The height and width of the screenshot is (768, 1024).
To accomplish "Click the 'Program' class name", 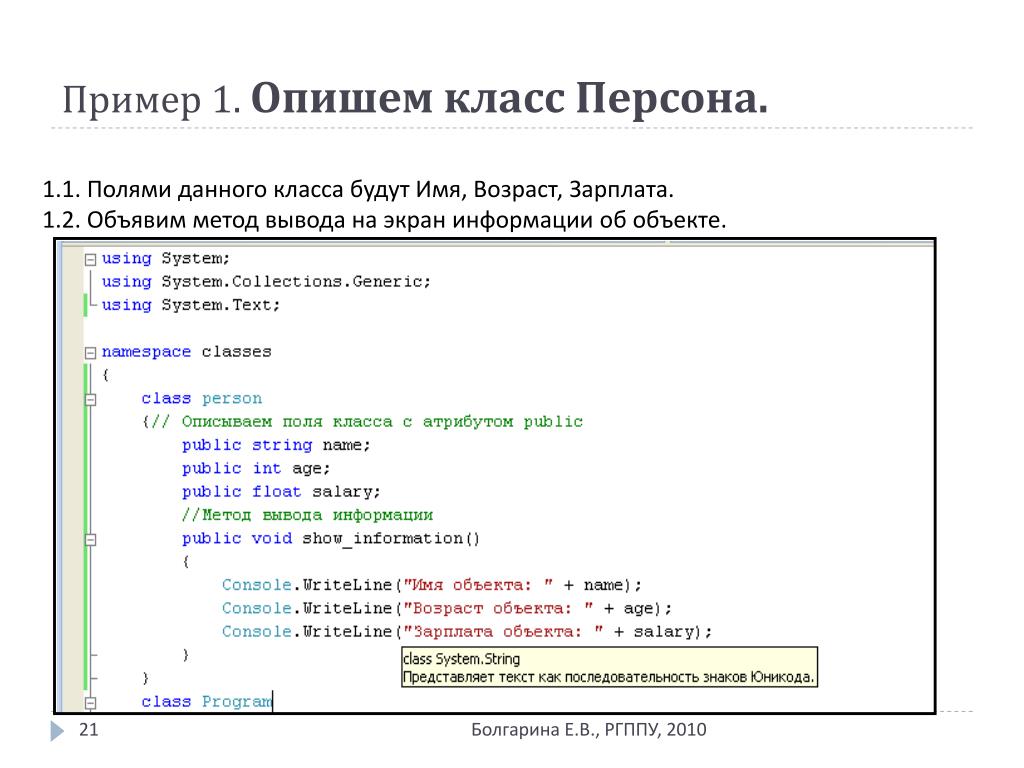I will click(237, 702).
